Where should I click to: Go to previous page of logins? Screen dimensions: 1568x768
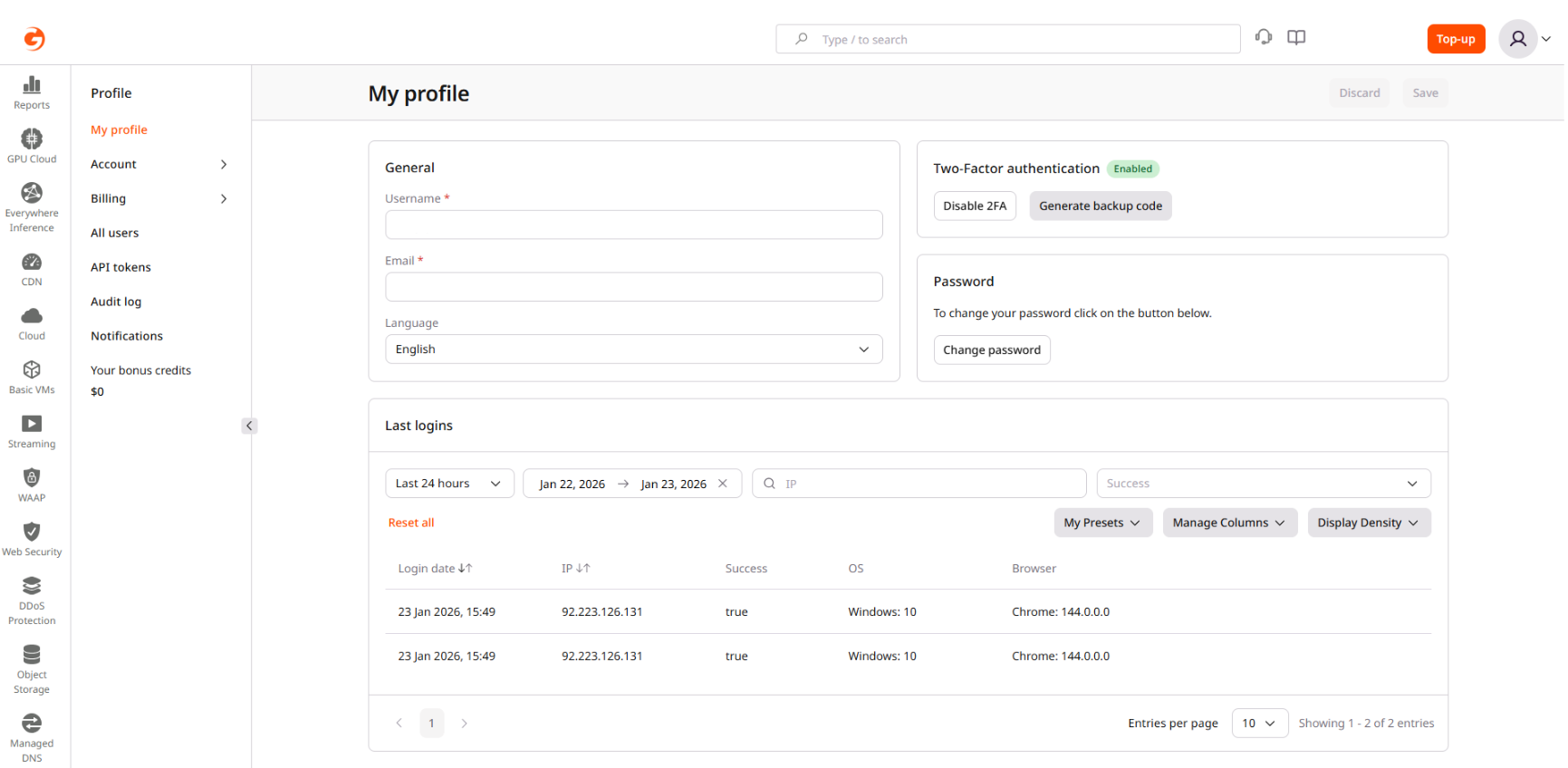click(x=399, y=723)
